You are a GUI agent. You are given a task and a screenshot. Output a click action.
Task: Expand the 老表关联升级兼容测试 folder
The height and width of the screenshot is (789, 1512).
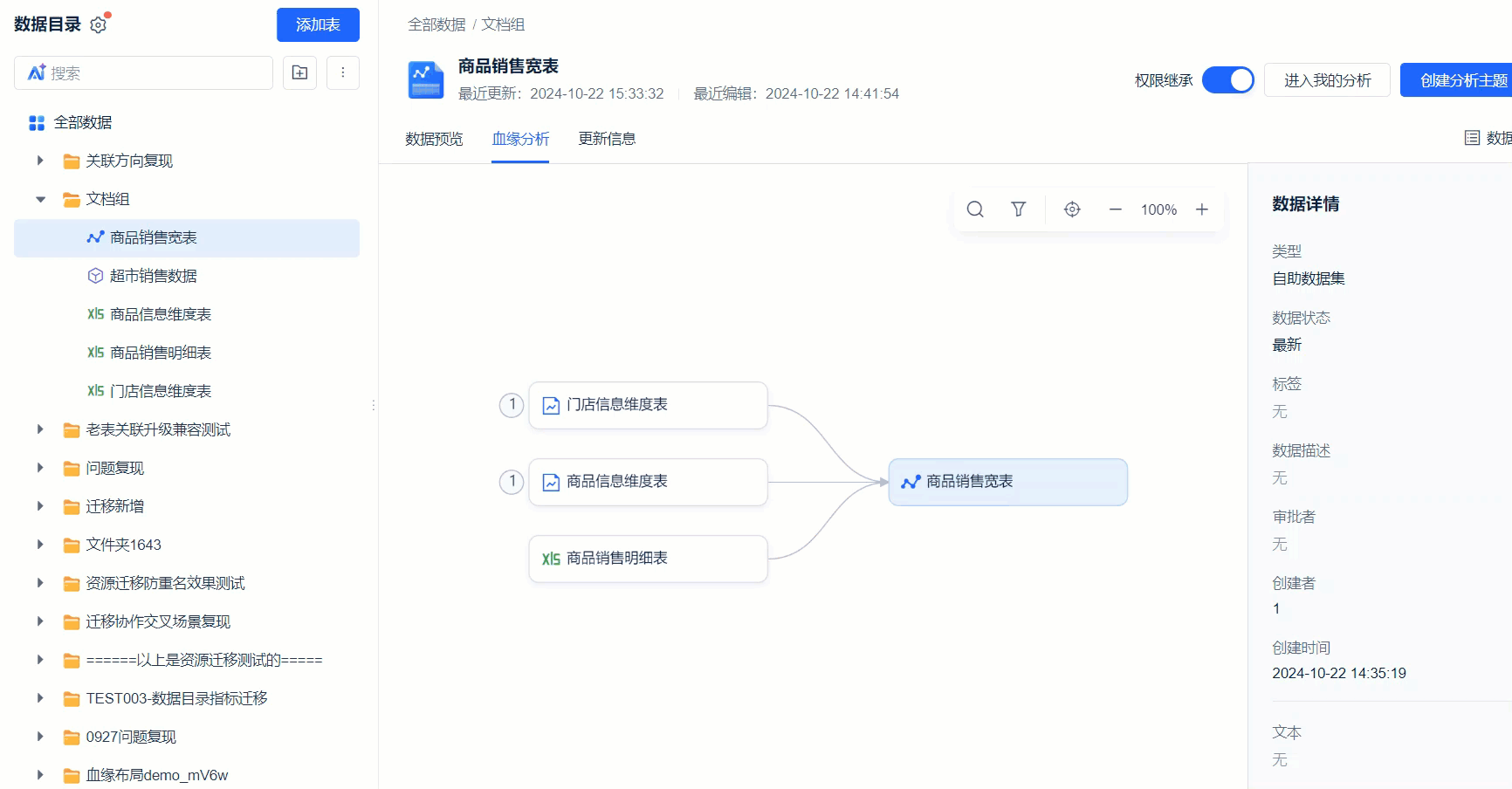pos(39,429)
